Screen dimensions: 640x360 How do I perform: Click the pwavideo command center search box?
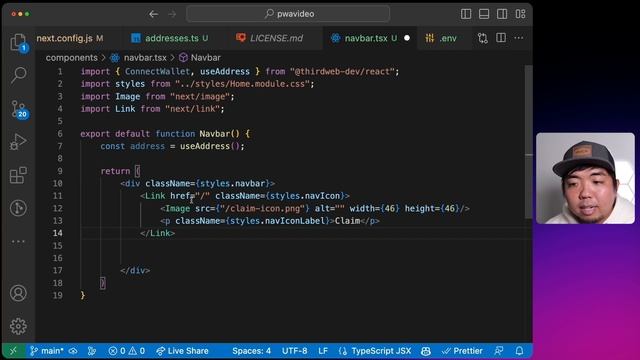(288, 14)
